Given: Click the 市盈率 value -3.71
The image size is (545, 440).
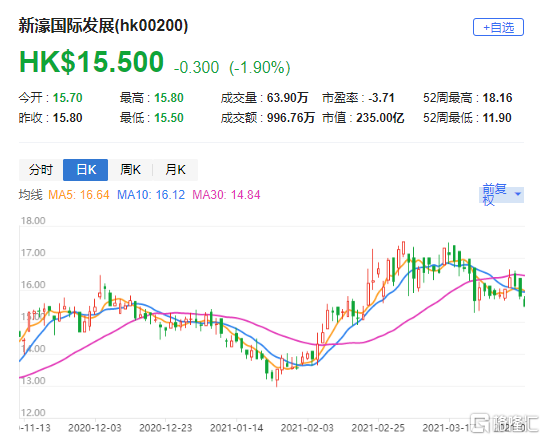Looking at the screenshot, I should 381,98.
